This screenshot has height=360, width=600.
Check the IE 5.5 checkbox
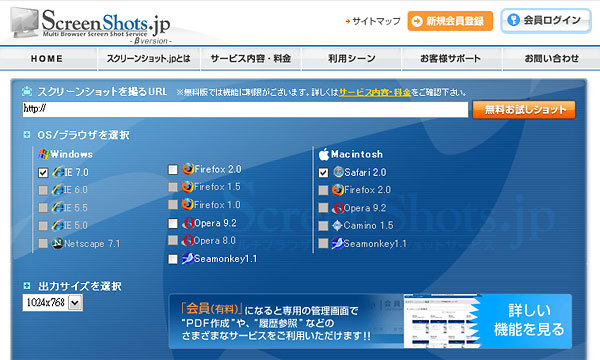coord(43,208)
